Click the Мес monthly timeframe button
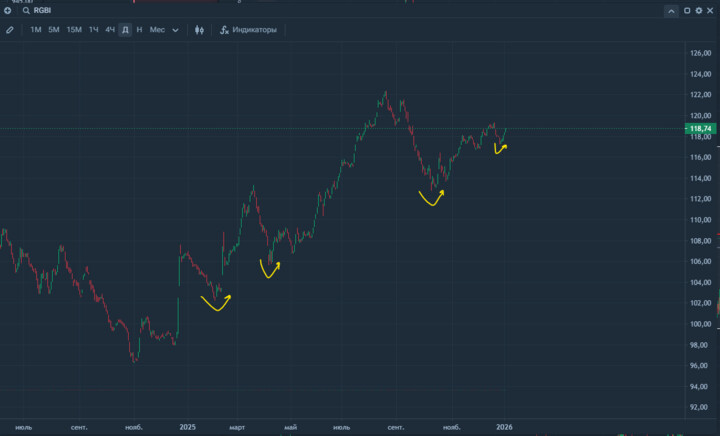Viewport: 720px width, 436px height. pyautogui.click(x=157, y=30)
